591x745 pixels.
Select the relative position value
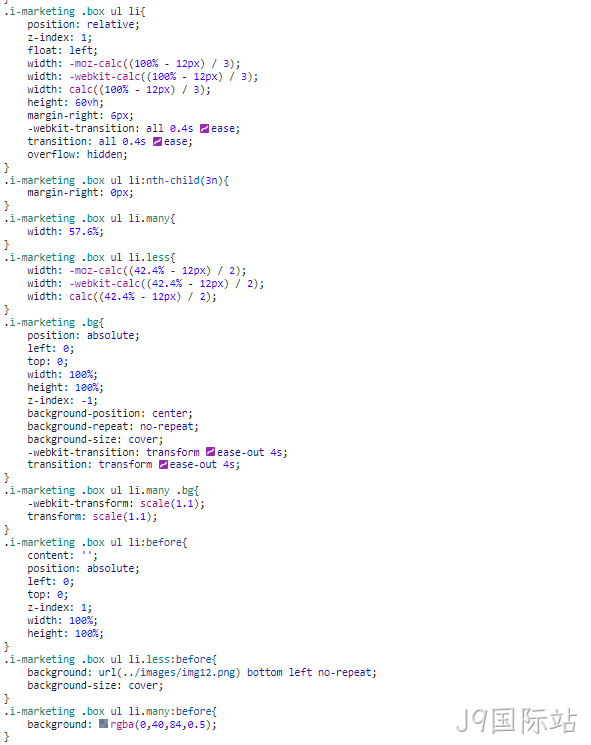111,25
